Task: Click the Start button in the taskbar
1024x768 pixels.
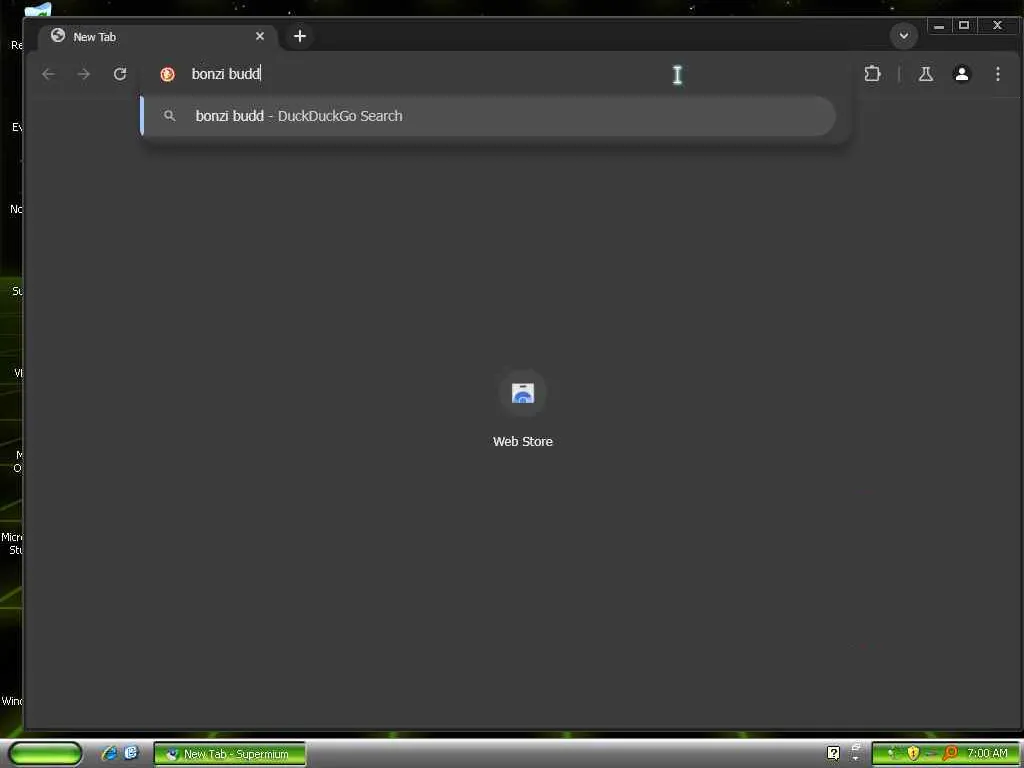Action: point(46,754)
